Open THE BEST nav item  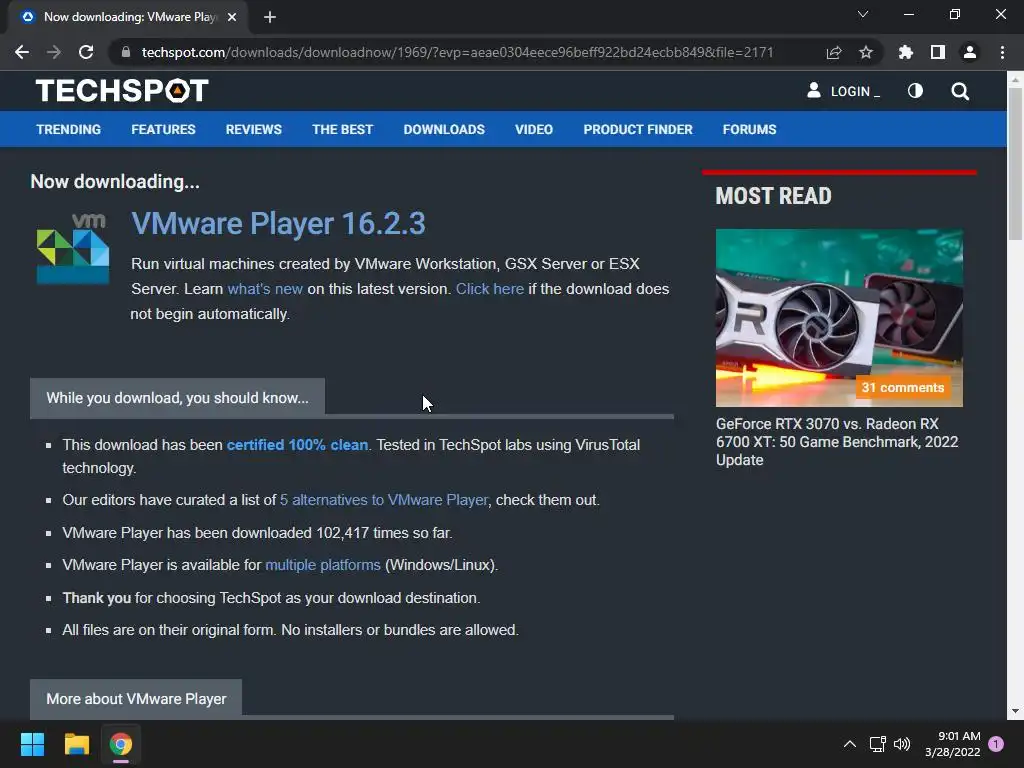pos(342,129)
